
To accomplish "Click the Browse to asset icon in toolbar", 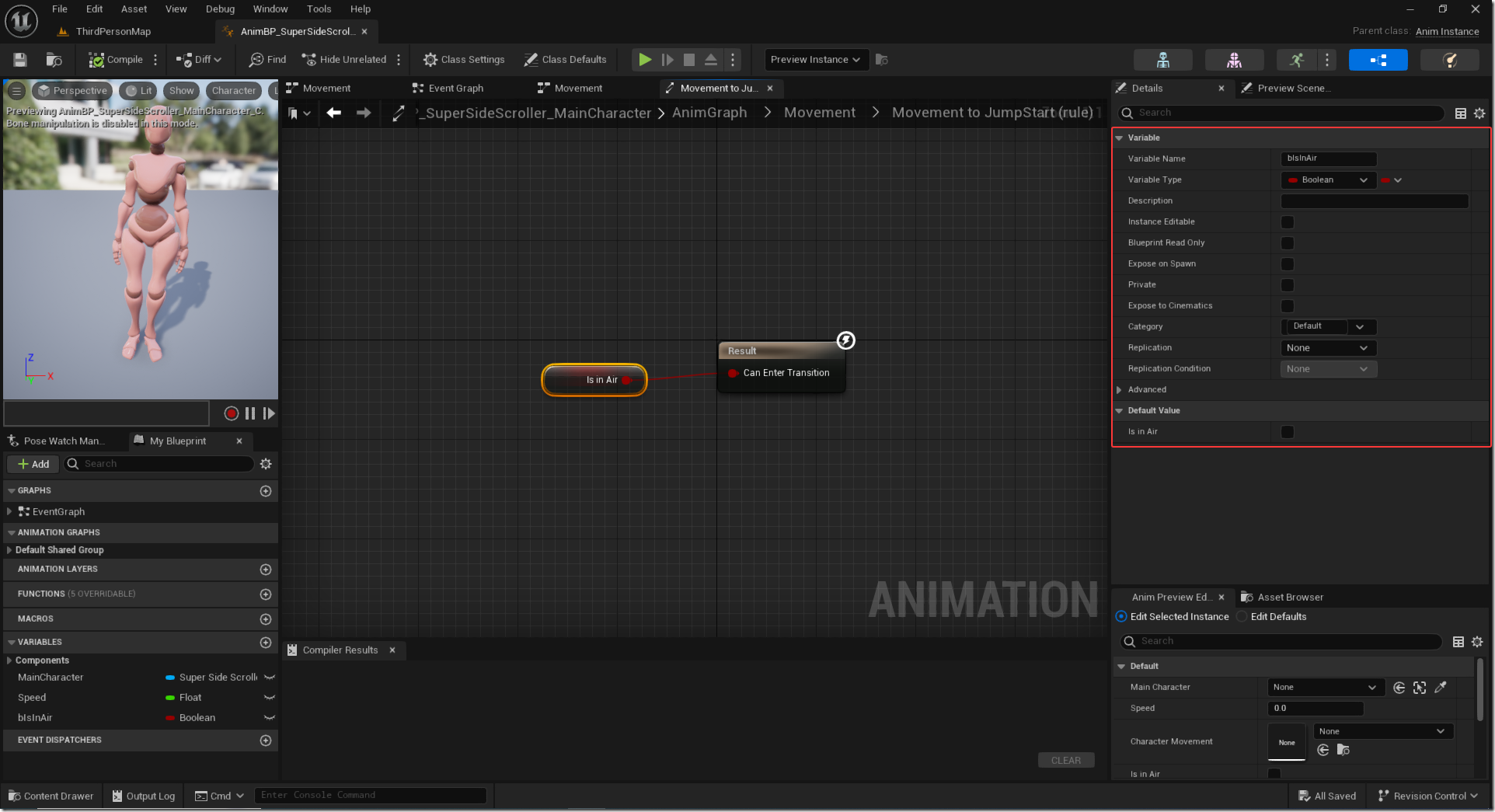I will click(x=54, y=60).
